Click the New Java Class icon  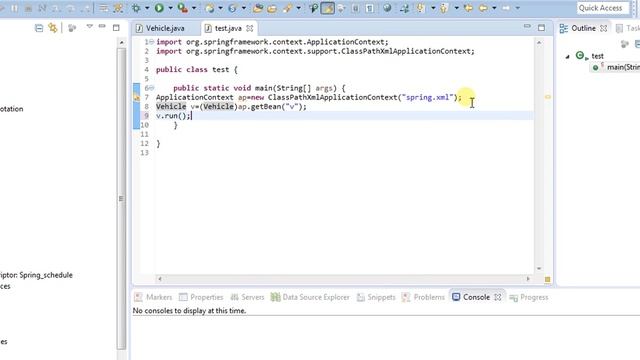pos(233,8)
